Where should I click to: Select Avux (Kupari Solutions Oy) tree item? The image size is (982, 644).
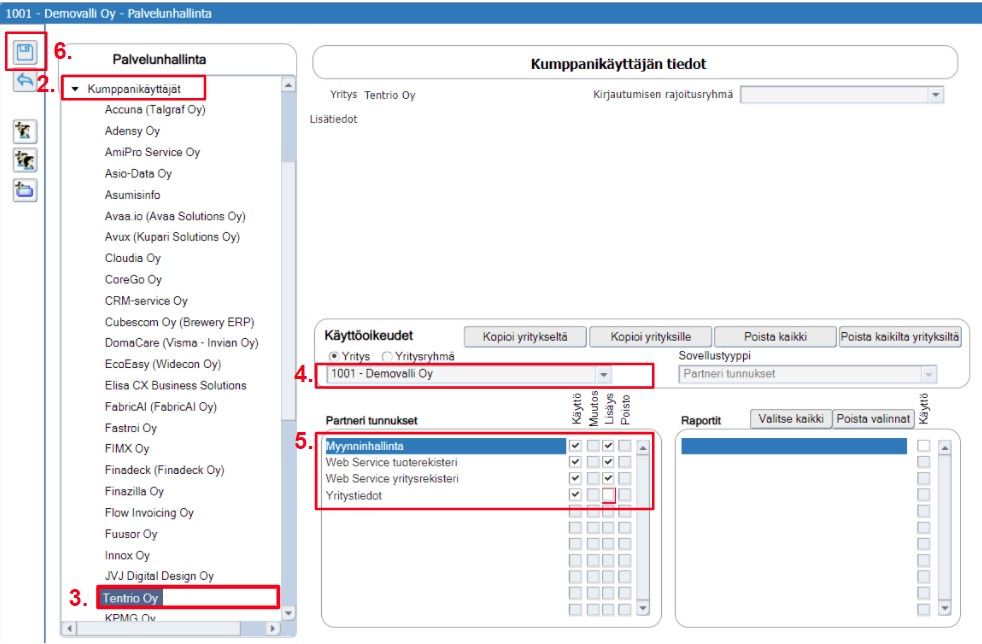172,237
